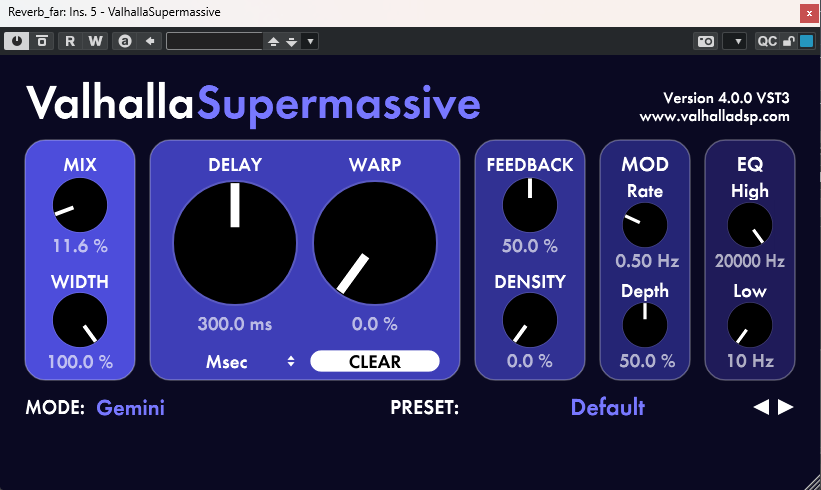
Task: Click the copy settings arrow icon
Action: coord(149,41)
